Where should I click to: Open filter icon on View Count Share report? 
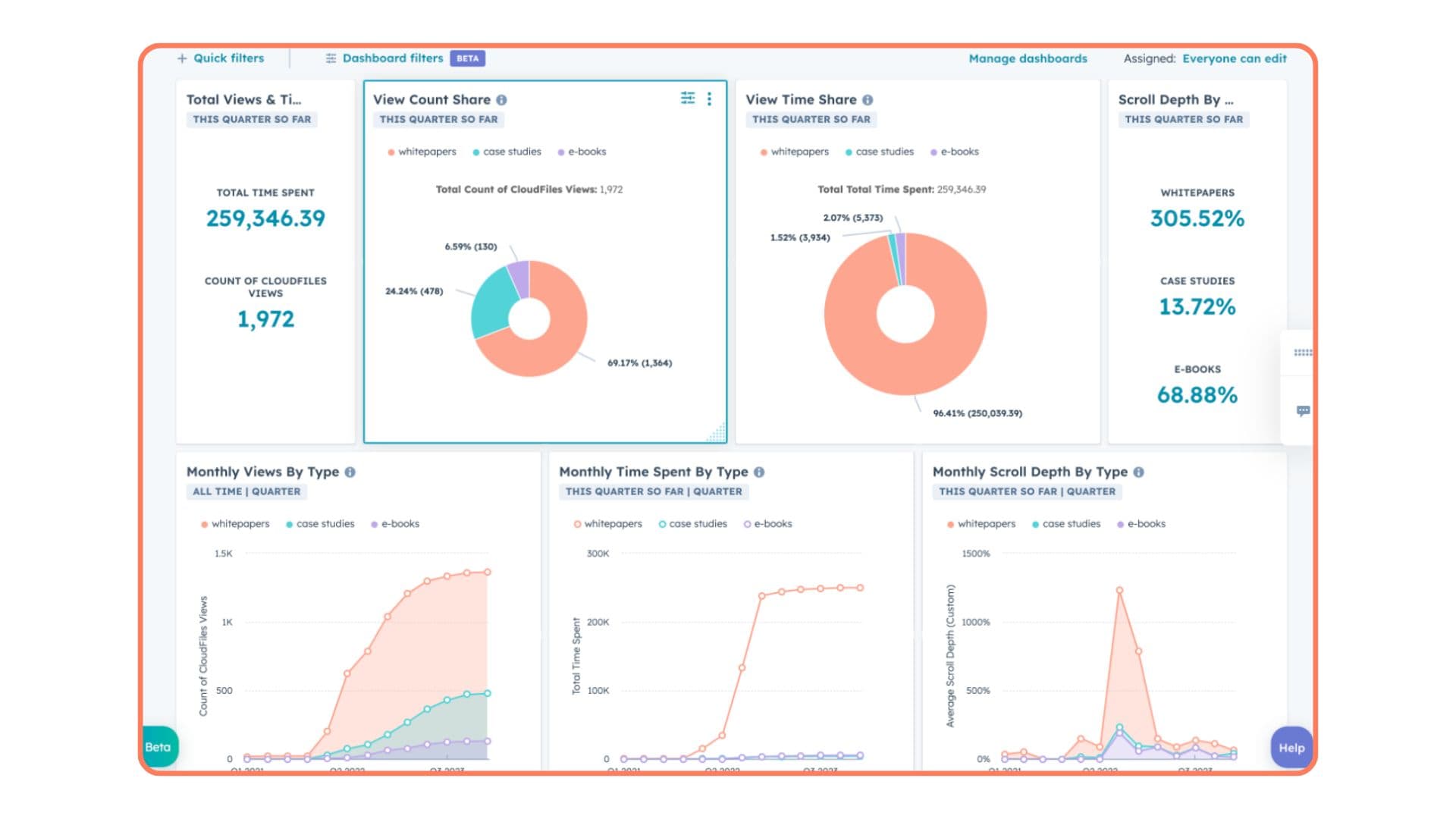pyautogui.click(x=688, y=99)
